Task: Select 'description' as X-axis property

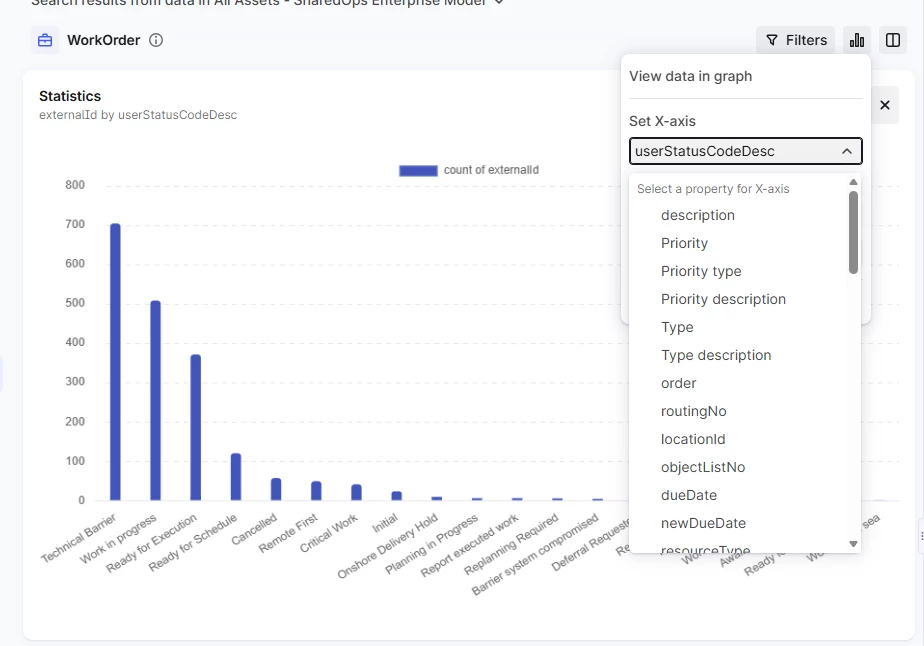Action: [x=697, y=215]
